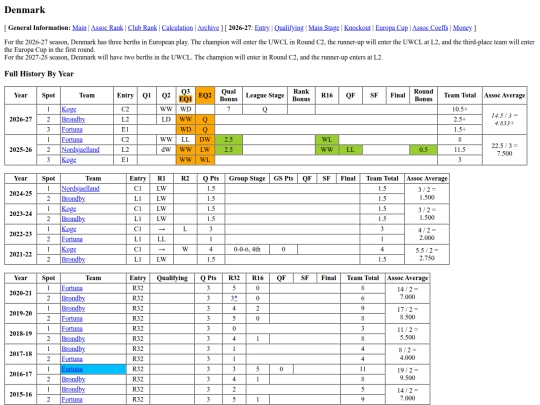
Task: Click the League Stage column header
Action: [265, 95]
